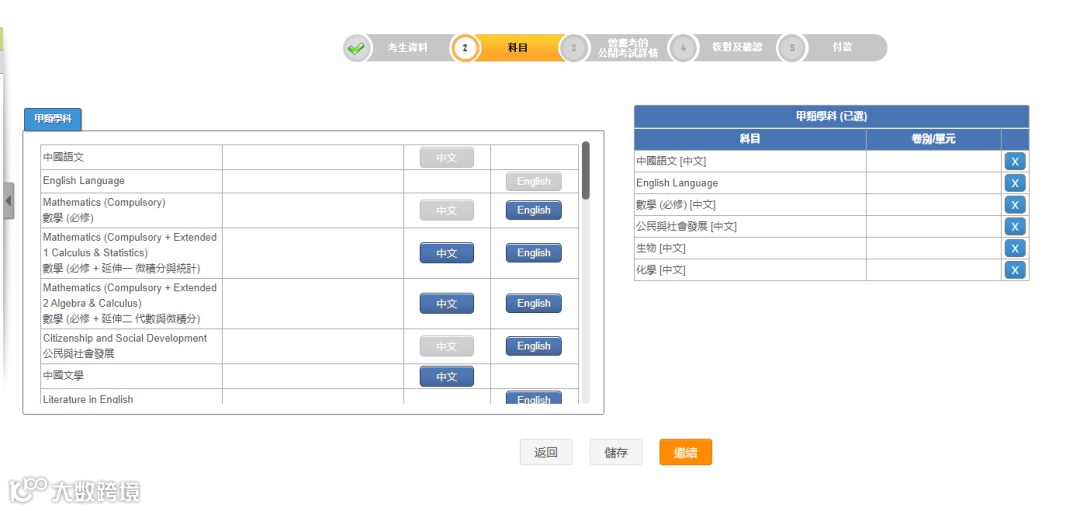1080x511 pixels.
Task: Go to 科目 step
Action: pyautogui.click(x=518, y=48)
